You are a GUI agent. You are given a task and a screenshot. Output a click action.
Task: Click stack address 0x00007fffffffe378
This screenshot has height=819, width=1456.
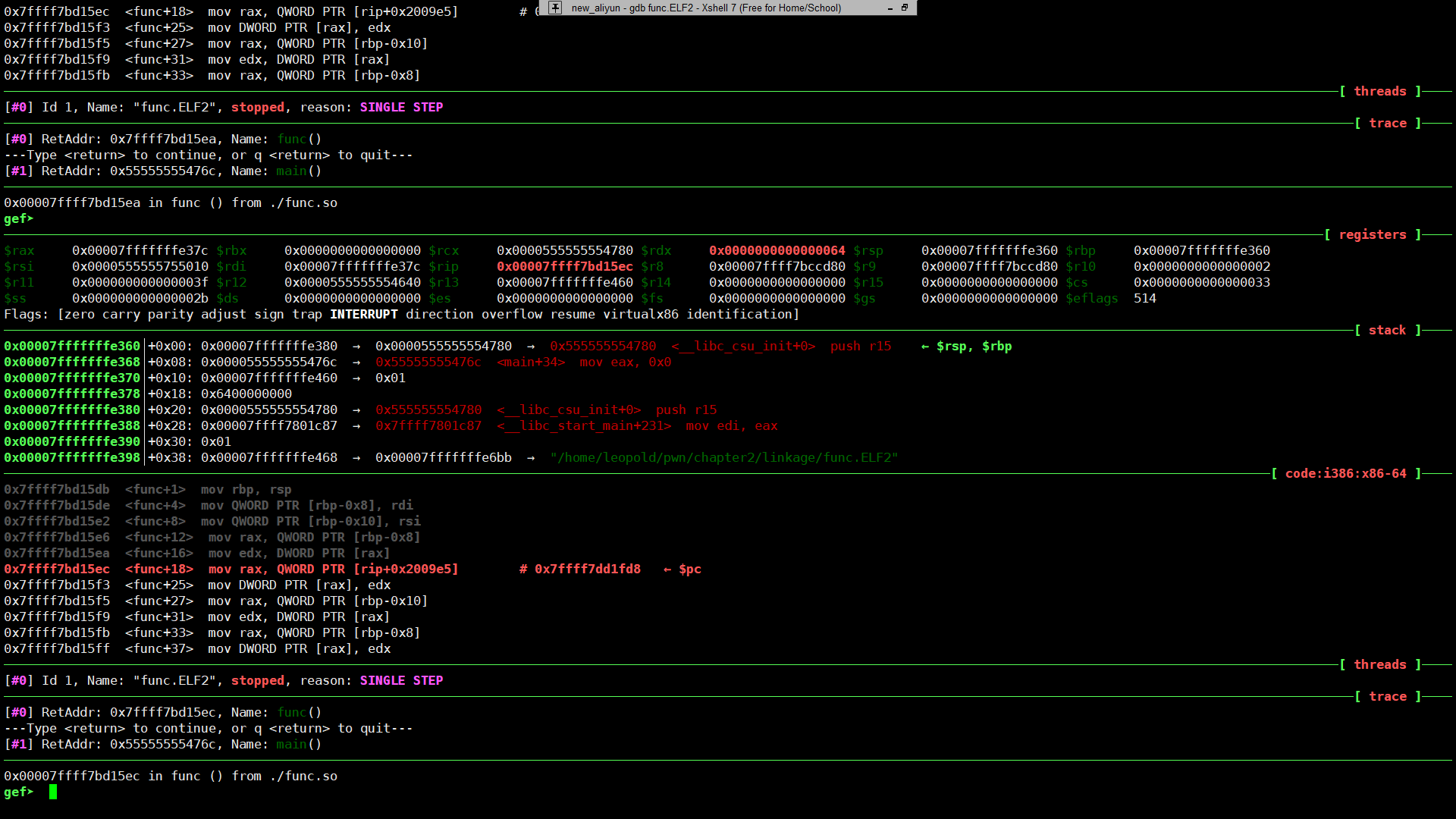click(x=72, y=394)
